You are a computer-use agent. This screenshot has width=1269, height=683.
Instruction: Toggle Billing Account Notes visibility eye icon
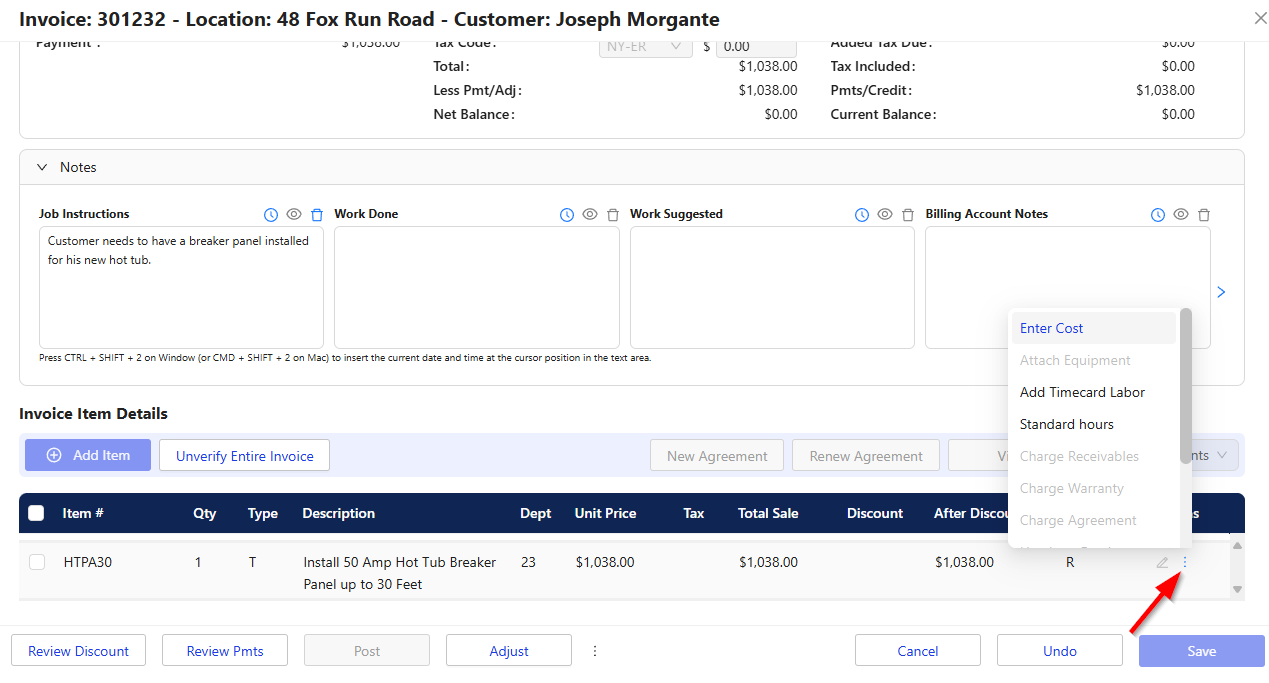click(x=1181, y=215)
